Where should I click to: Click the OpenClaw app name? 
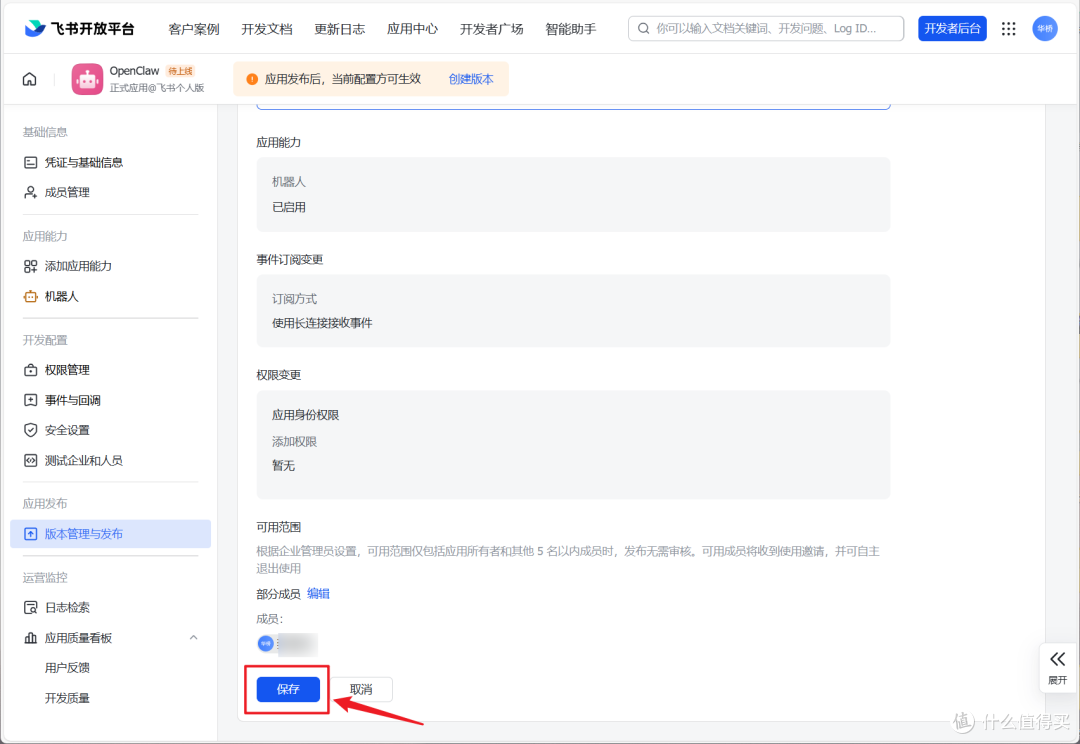[134, 71]
